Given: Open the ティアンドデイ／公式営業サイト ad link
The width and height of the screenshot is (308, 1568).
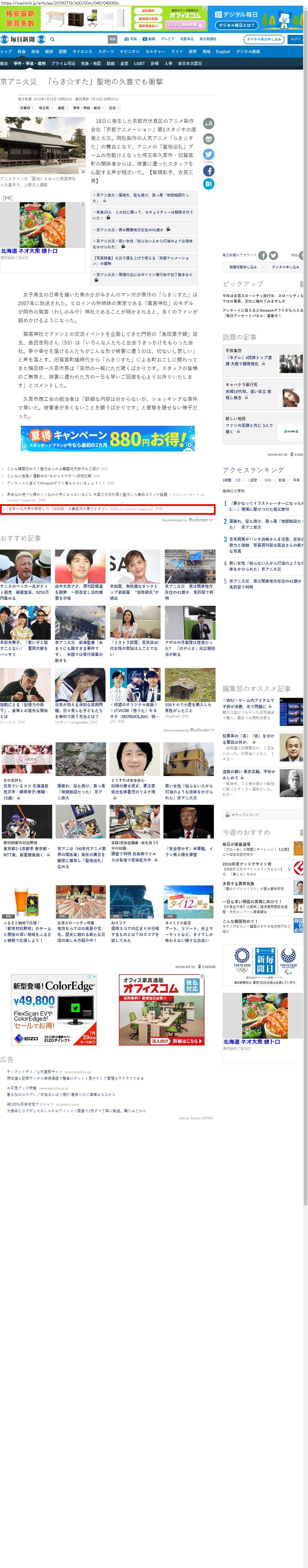Looking at the screenshot, I should click(34, 1072).
